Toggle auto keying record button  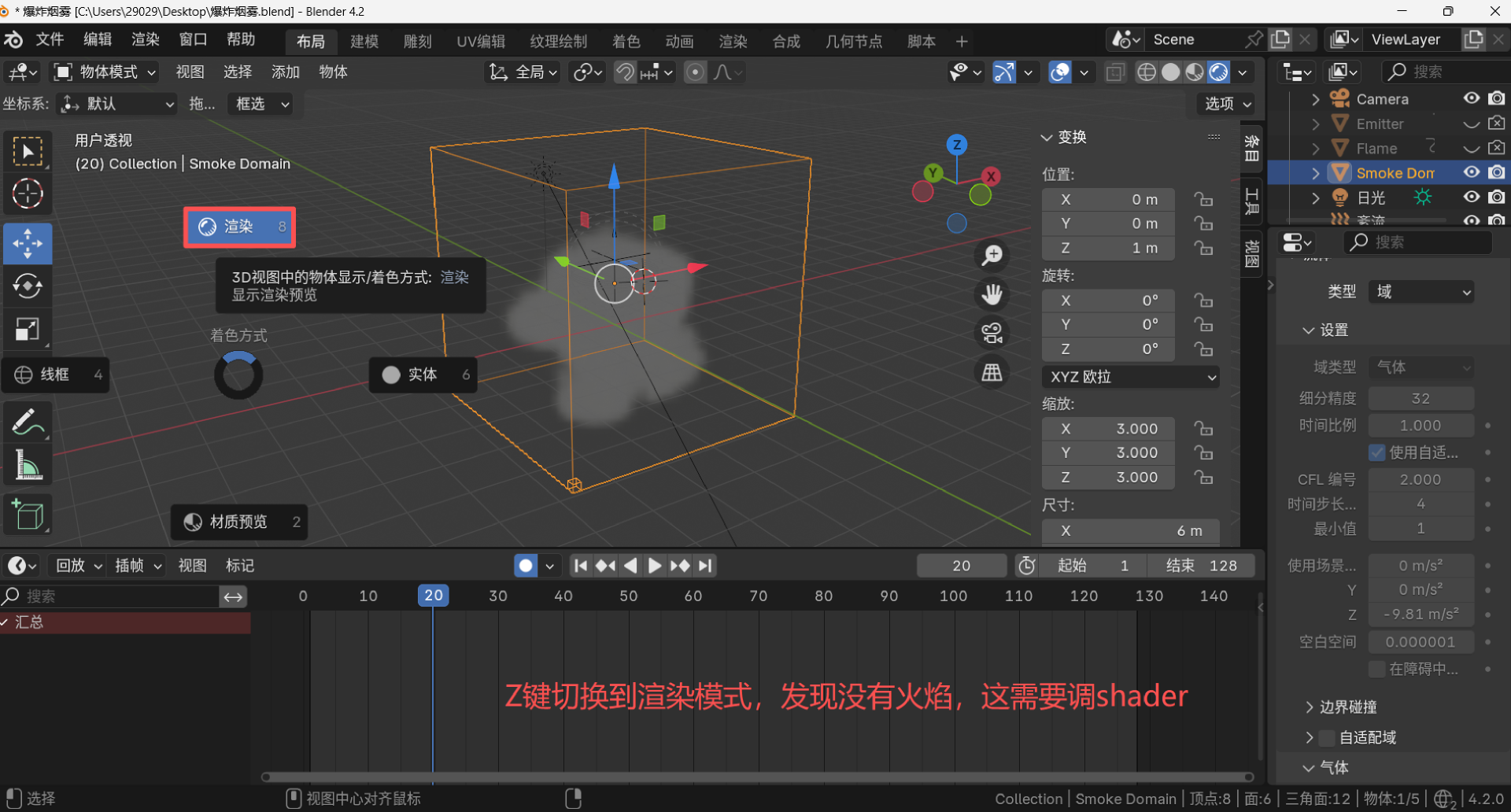526,566
